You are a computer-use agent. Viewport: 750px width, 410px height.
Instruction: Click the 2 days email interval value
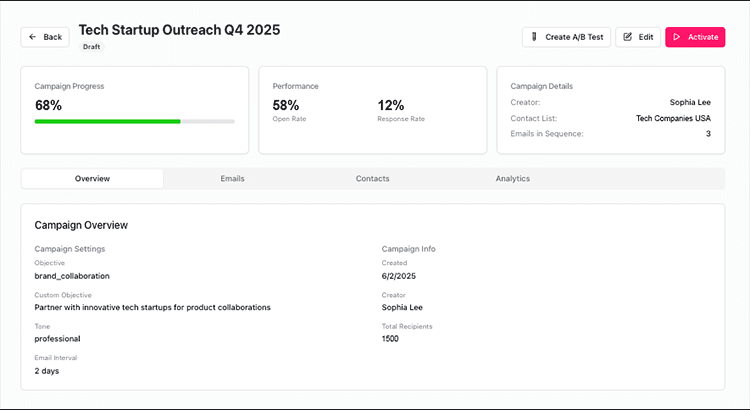tap(47, 370)
